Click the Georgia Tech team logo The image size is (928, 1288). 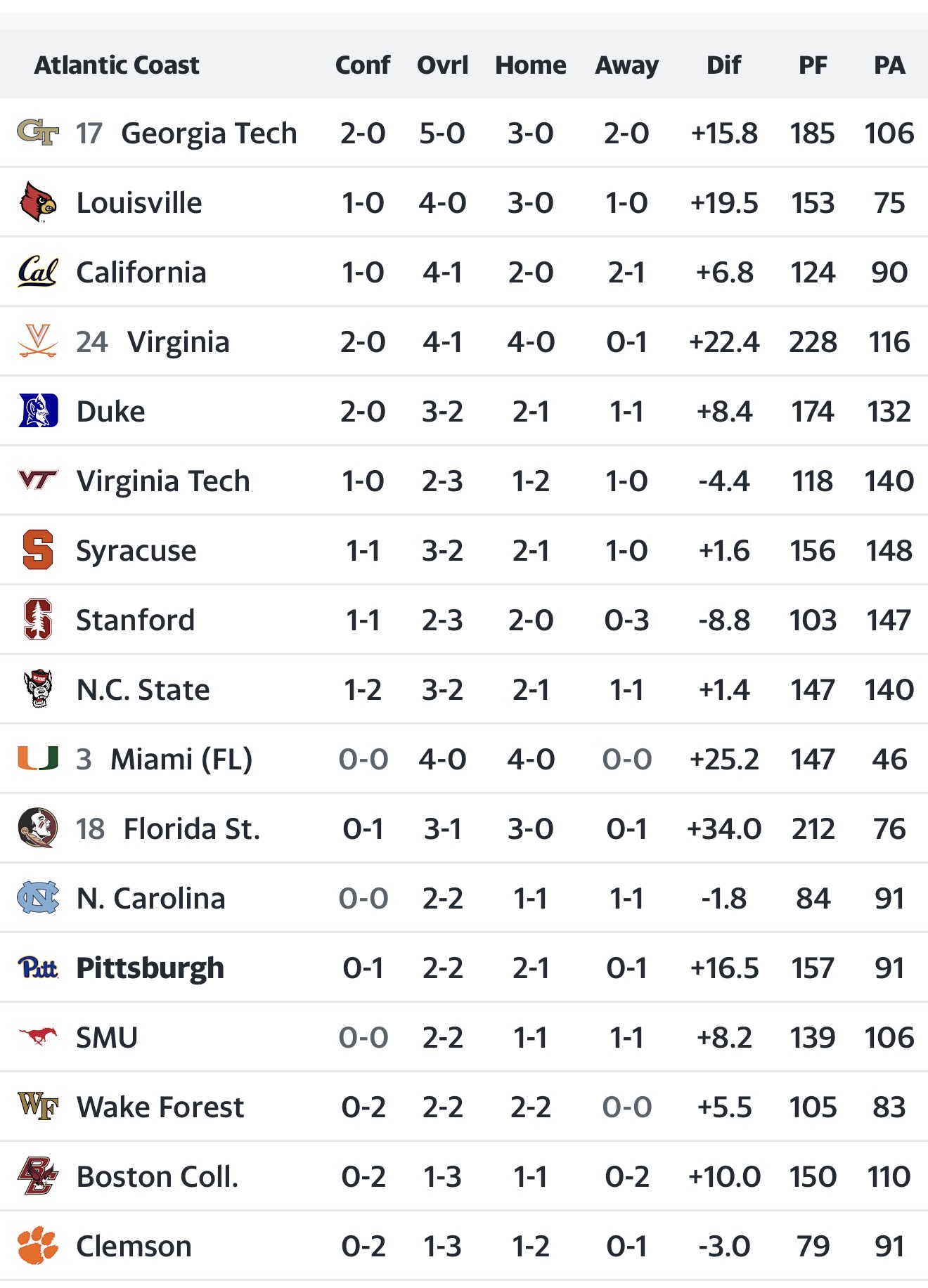[x=38, y=132]
